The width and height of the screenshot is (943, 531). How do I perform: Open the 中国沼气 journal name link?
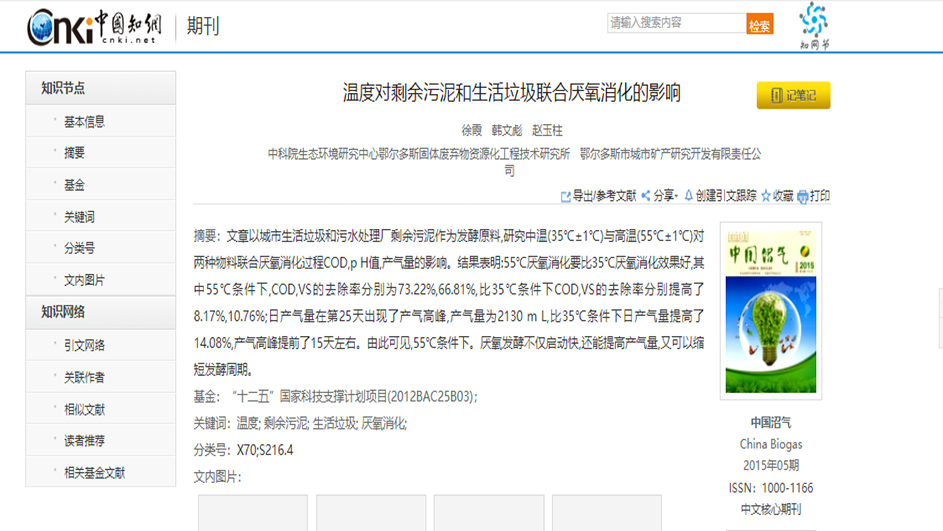pos(771,422)
